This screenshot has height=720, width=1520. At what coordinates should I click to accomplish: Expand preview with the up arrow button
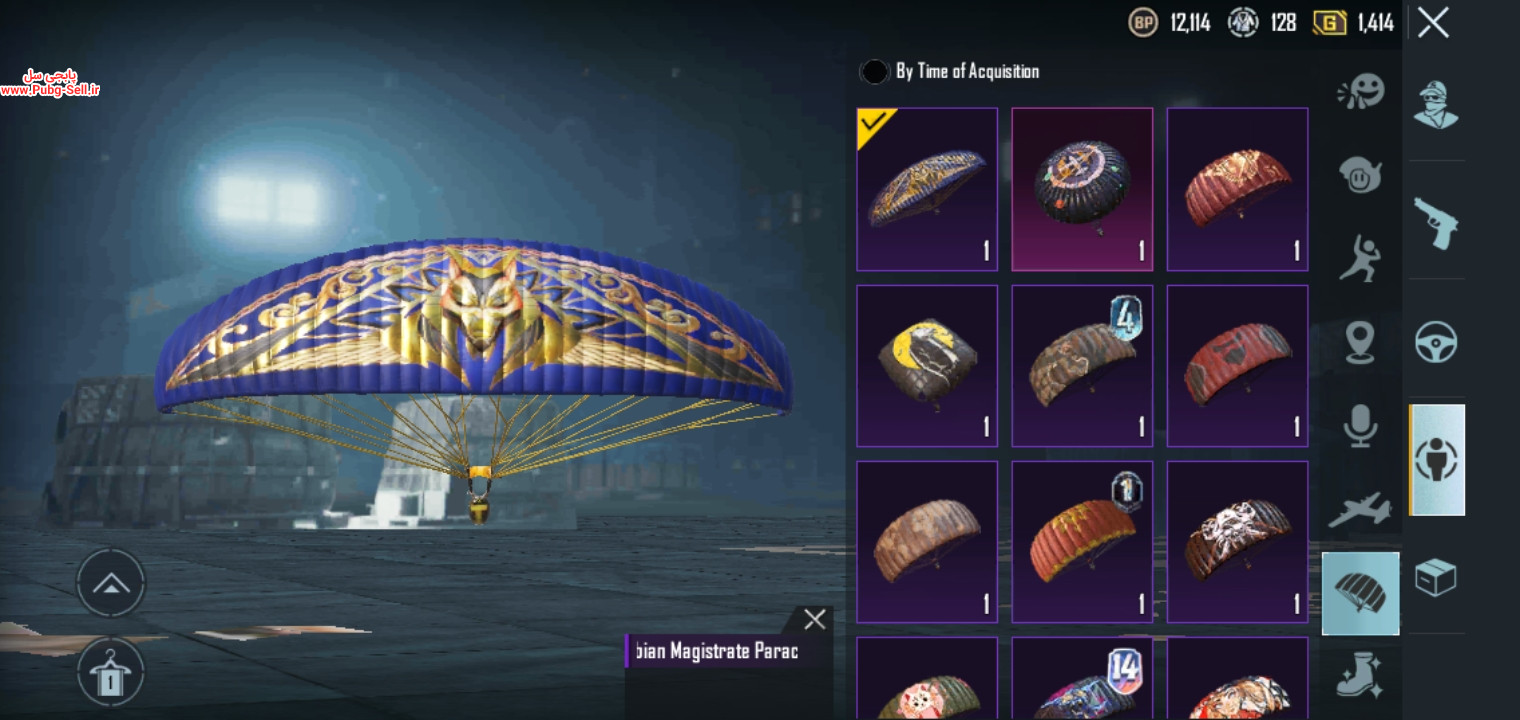(111, 583)
